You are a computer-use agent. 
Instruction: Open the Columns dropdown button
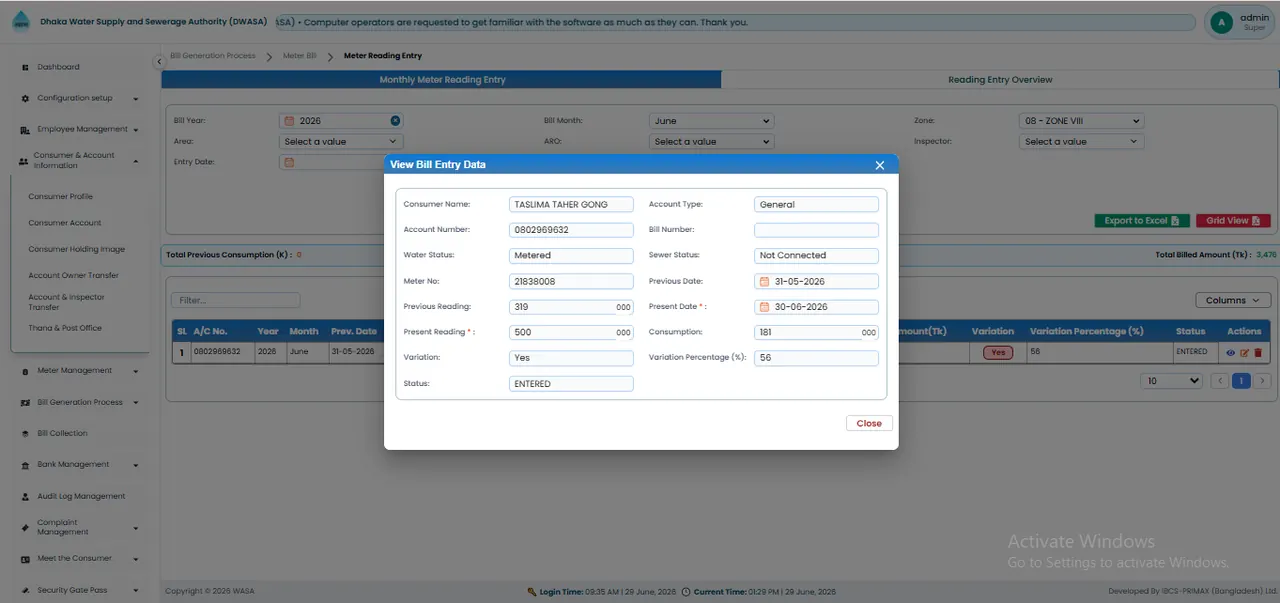1233,300
